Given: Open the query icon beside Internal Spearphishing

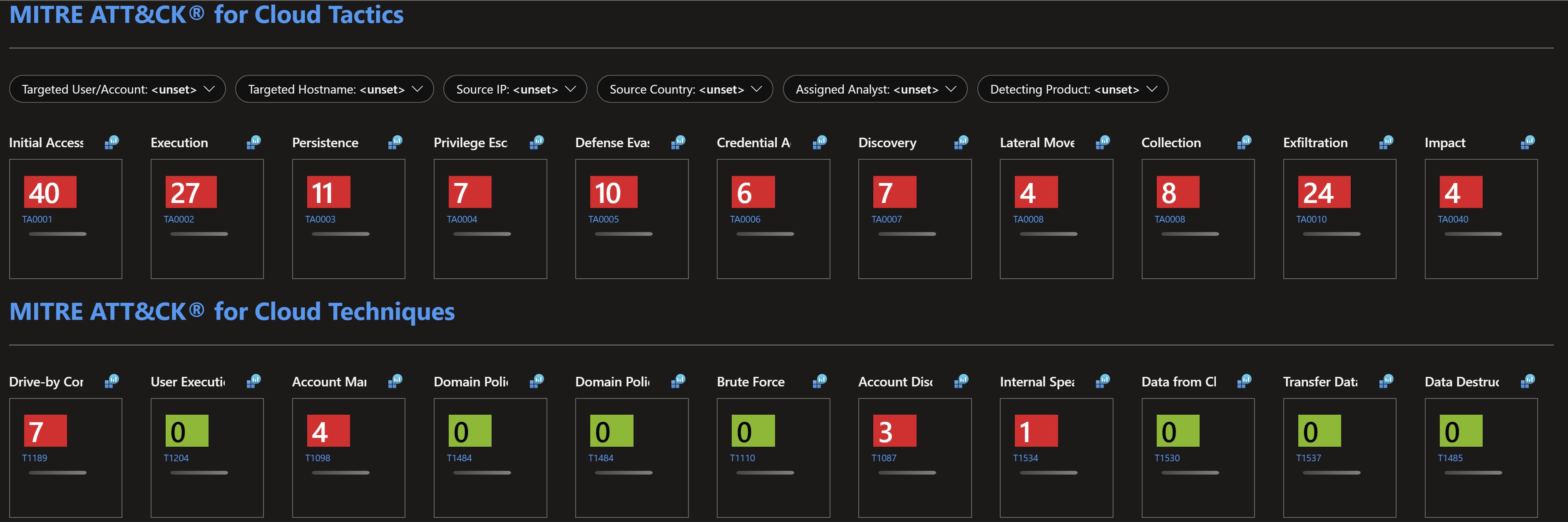Looking at the screenshot, I should click(1103, 381).
